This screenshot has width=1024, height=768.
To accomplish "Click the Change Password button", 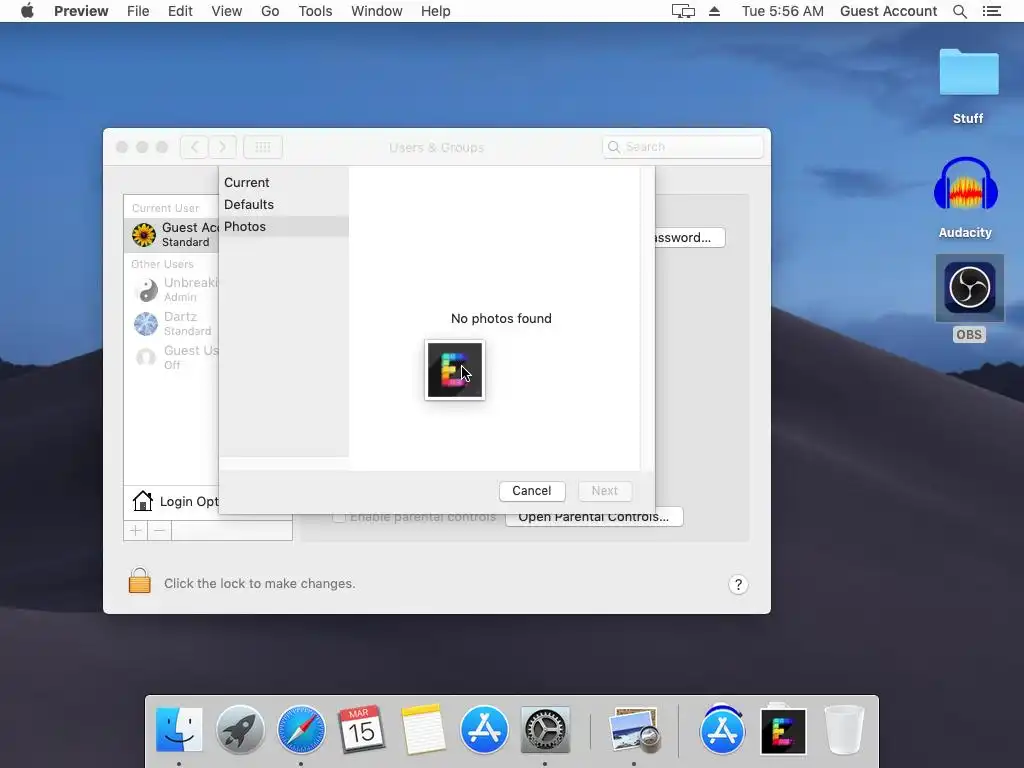I will tap(690, 238).
